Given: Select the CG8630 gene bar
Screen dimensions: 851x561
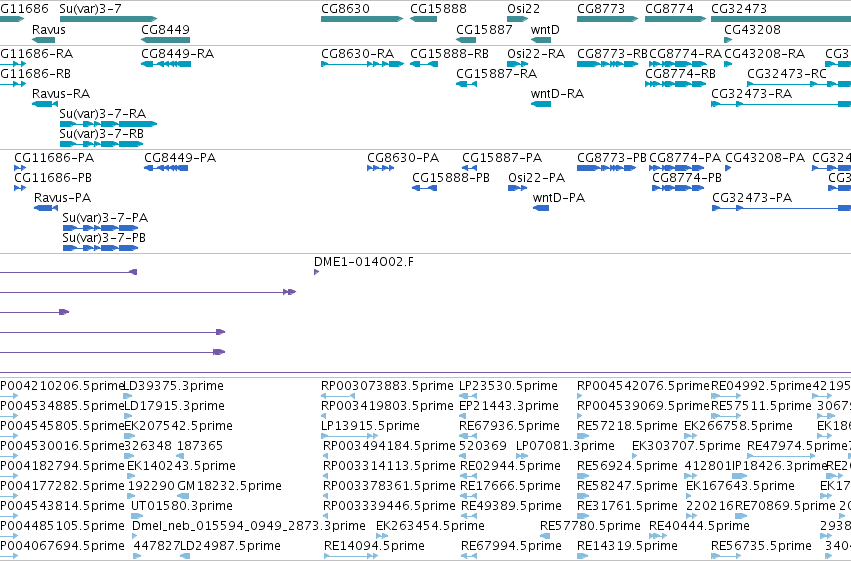Looking at the screenshot, I should pos(362,19).
